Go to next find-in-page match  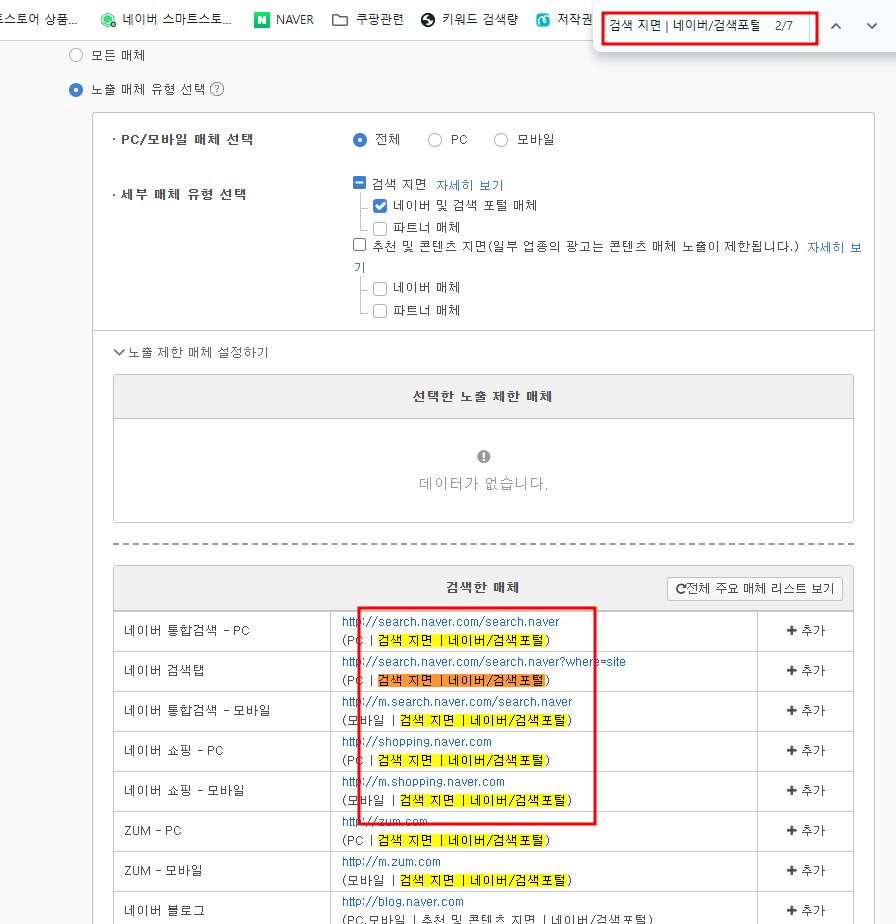pyautogui.click(x=872, y=26)
